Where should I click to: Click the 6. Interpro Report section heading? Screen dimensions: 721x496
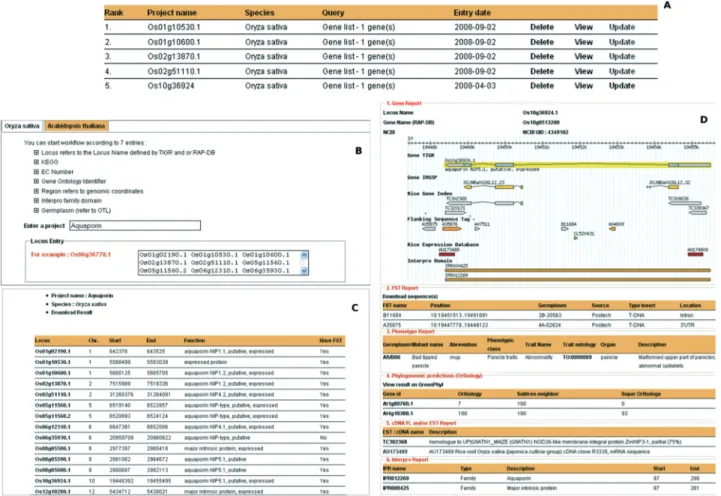(x=407, y=459)
